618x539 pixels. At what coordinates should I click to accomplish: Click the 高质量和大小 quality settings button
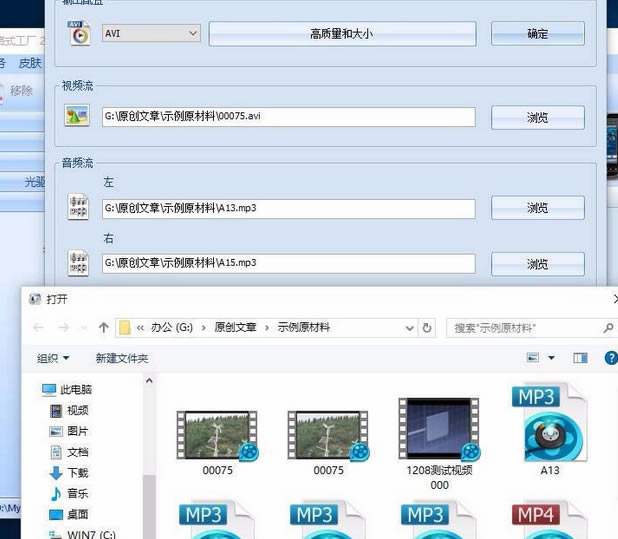tap(342, 34)
